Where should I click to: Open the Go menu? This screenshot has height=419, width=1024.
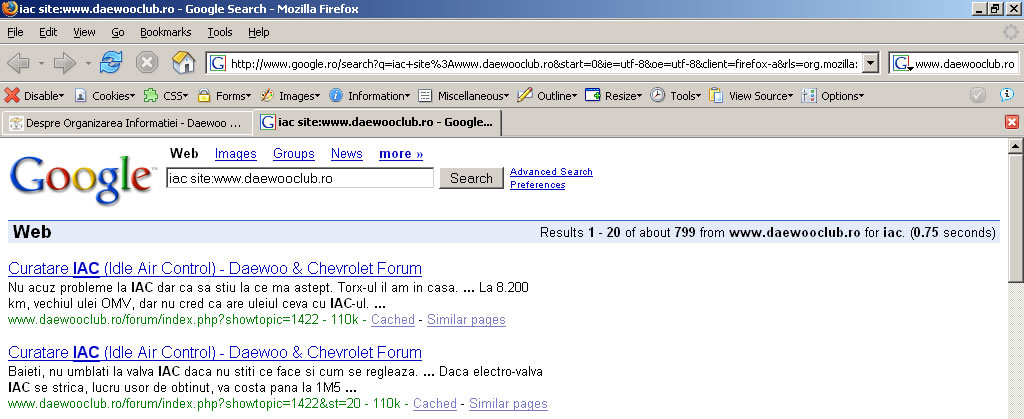click(118, 32)
